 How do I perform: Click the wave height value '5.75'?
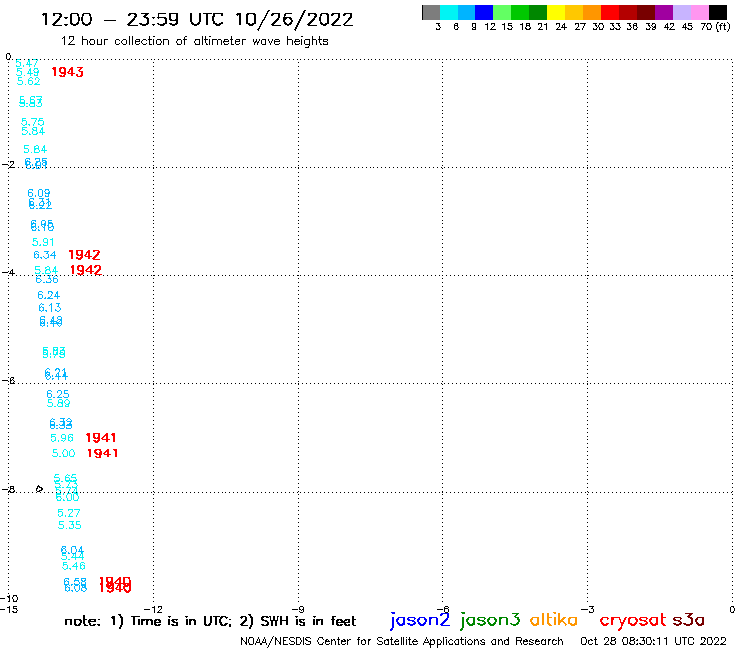pos(33,122)
